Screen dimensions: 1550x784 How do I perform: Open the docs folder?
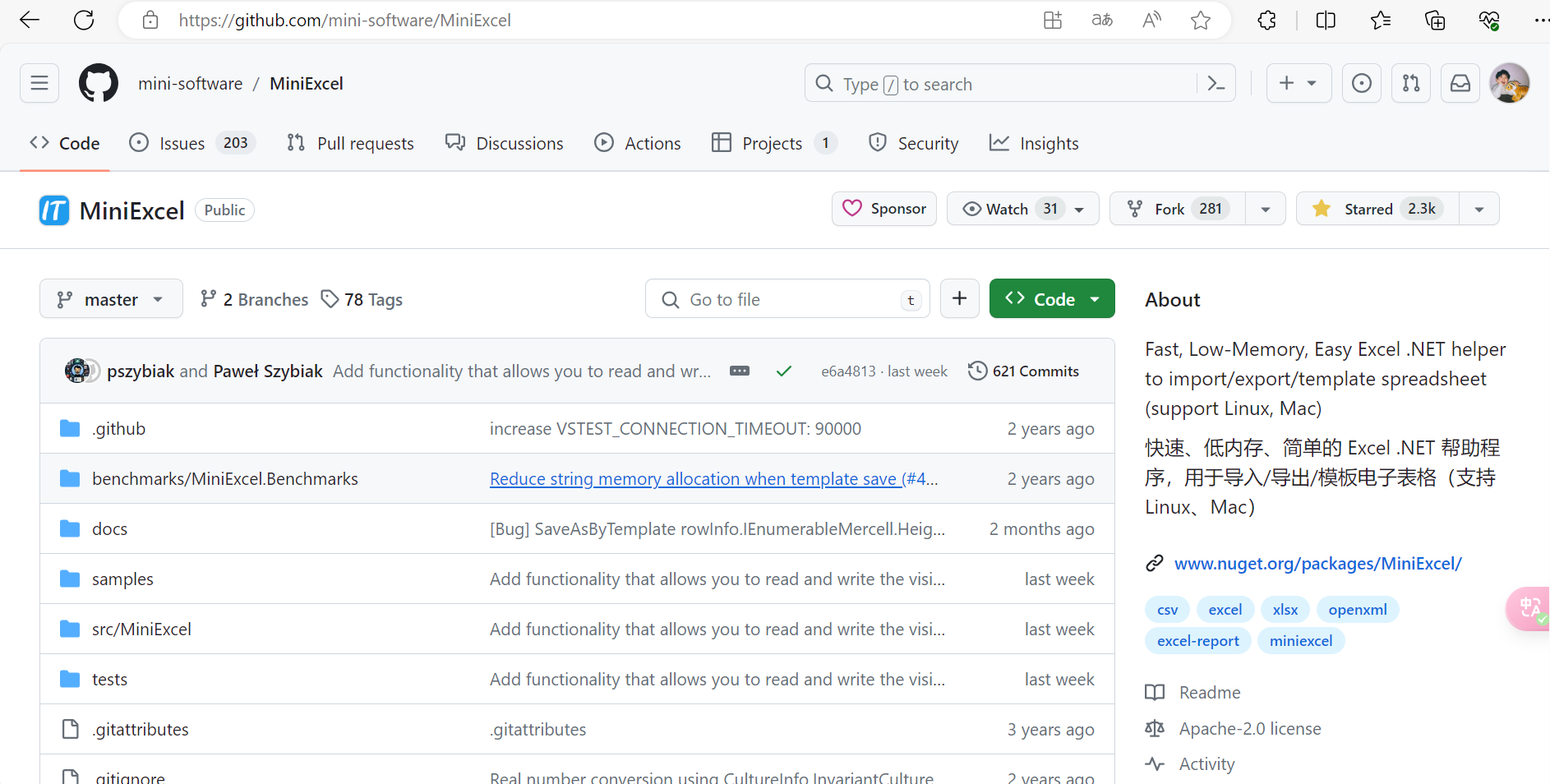click(x=110, y=528)
